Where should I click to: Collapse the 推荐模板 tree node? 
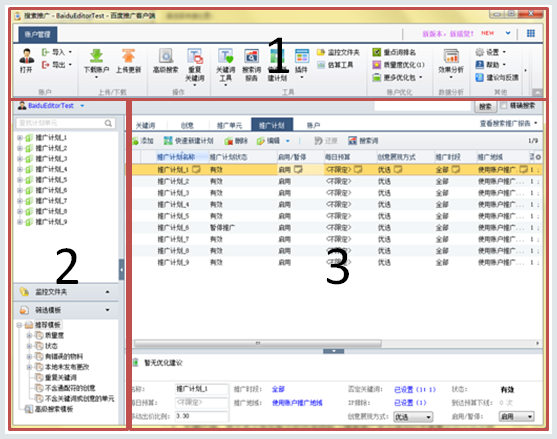point(20,325)
